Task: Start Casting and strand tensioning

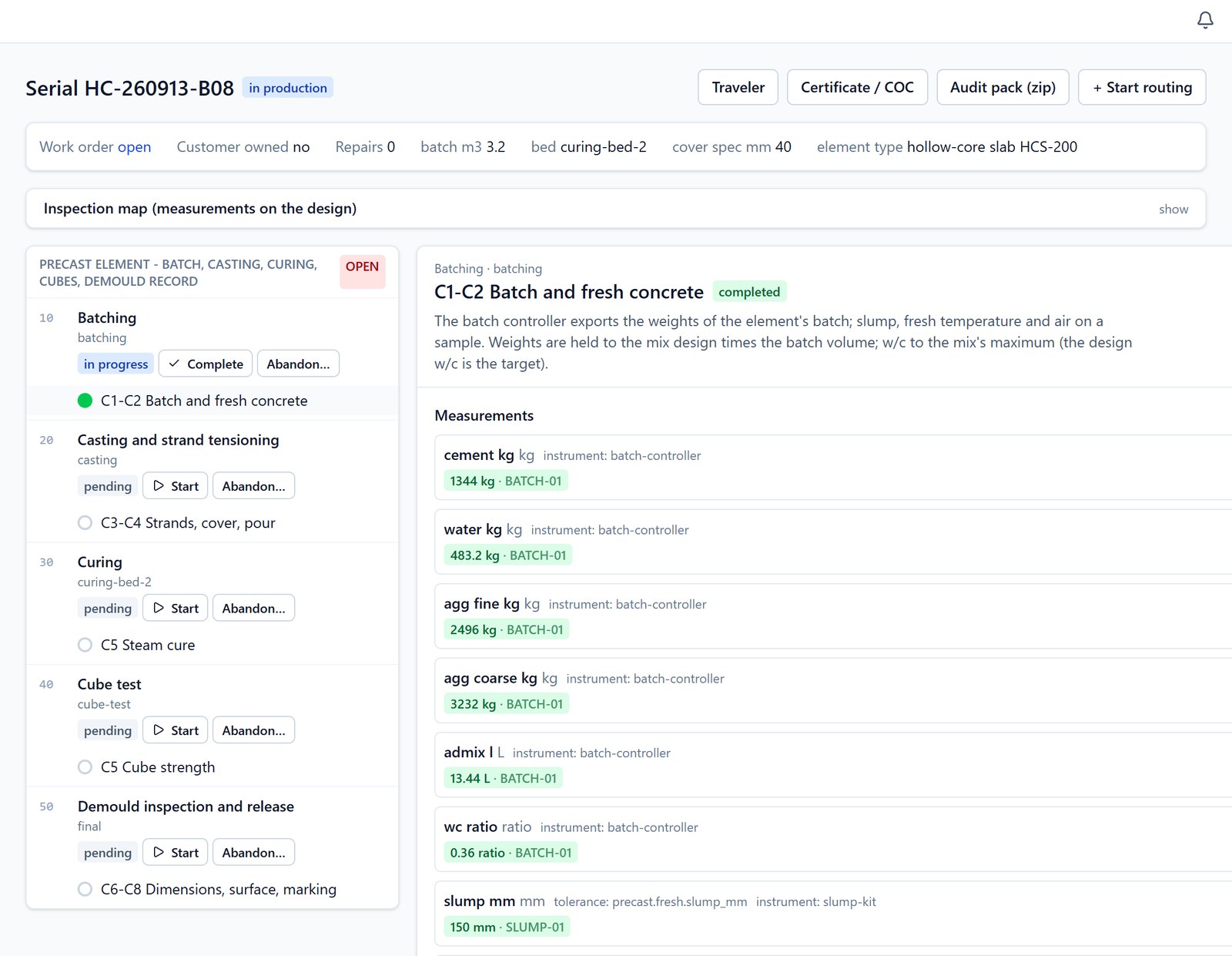Action: (x=176, y=486)
